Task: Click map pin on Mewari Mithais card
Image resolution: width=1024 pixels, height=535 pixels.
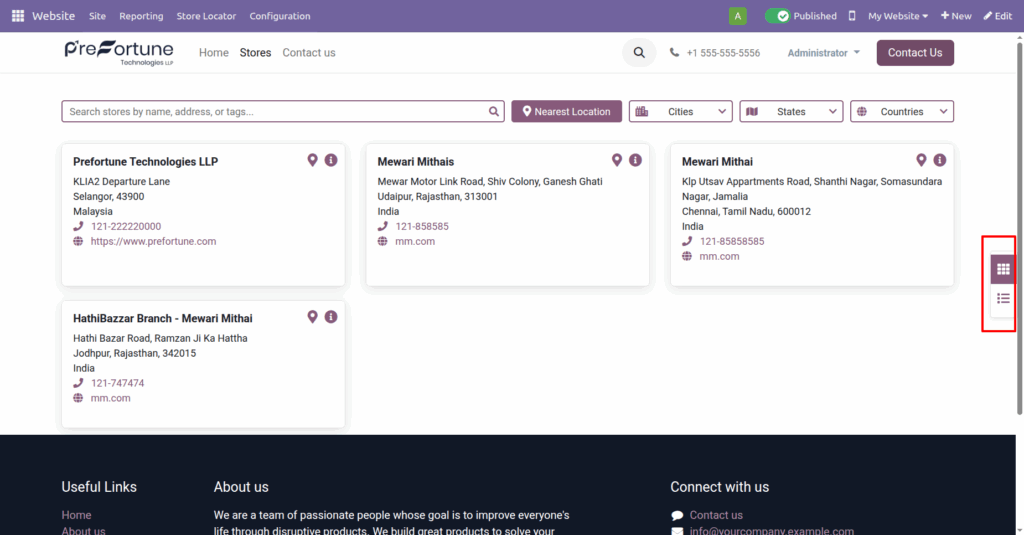Action: (616, 160)
